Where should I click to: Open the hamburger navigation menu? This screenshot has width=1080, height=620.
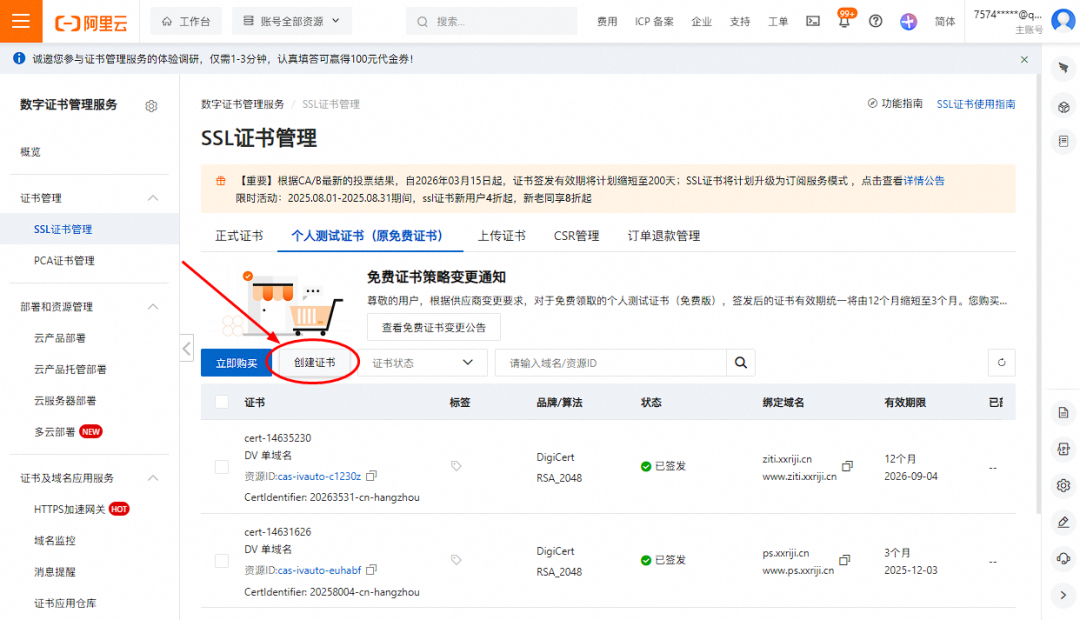(x=21, y=21)
